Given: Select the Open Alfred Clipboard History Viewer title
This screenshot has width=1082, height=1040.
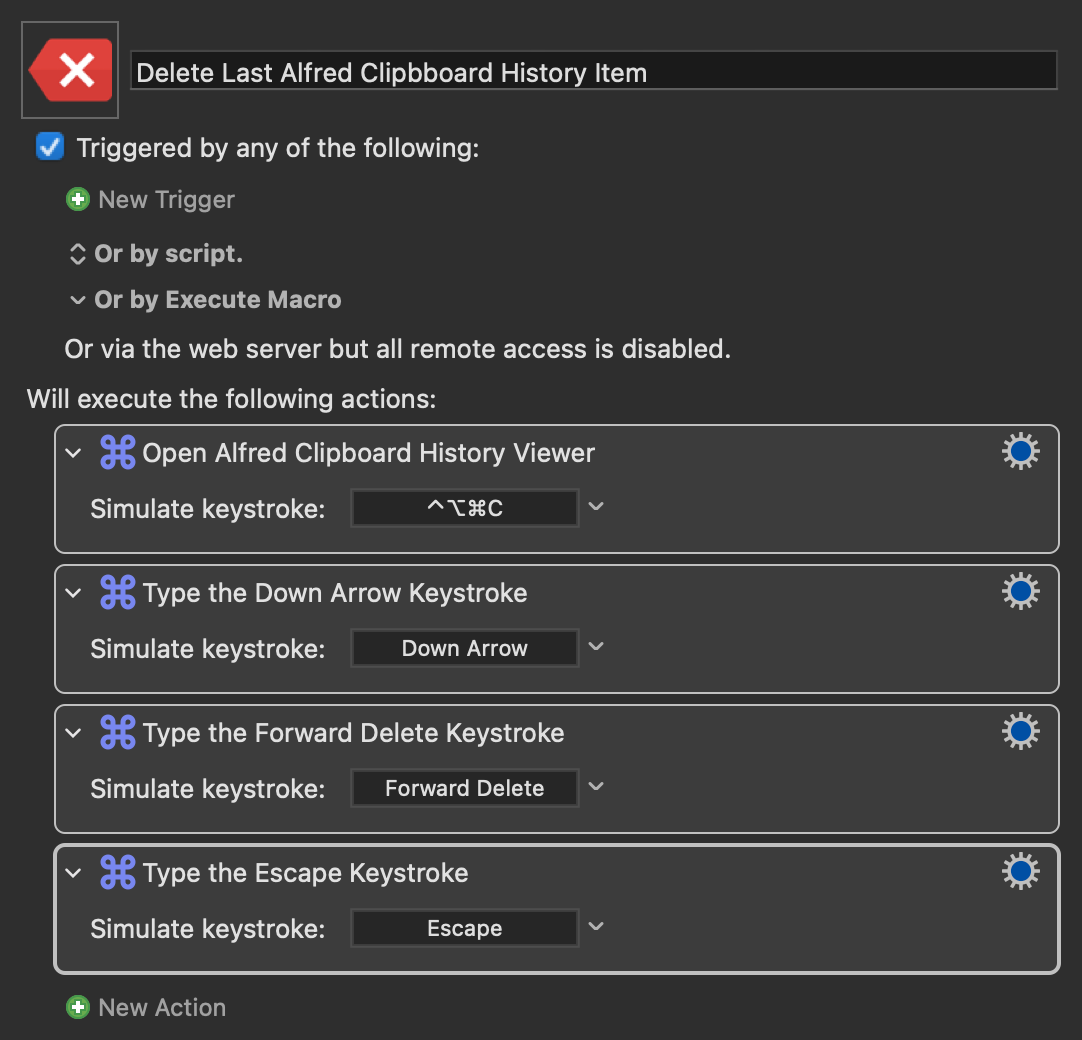Looking at the screenshot, I should click(368, 453).
